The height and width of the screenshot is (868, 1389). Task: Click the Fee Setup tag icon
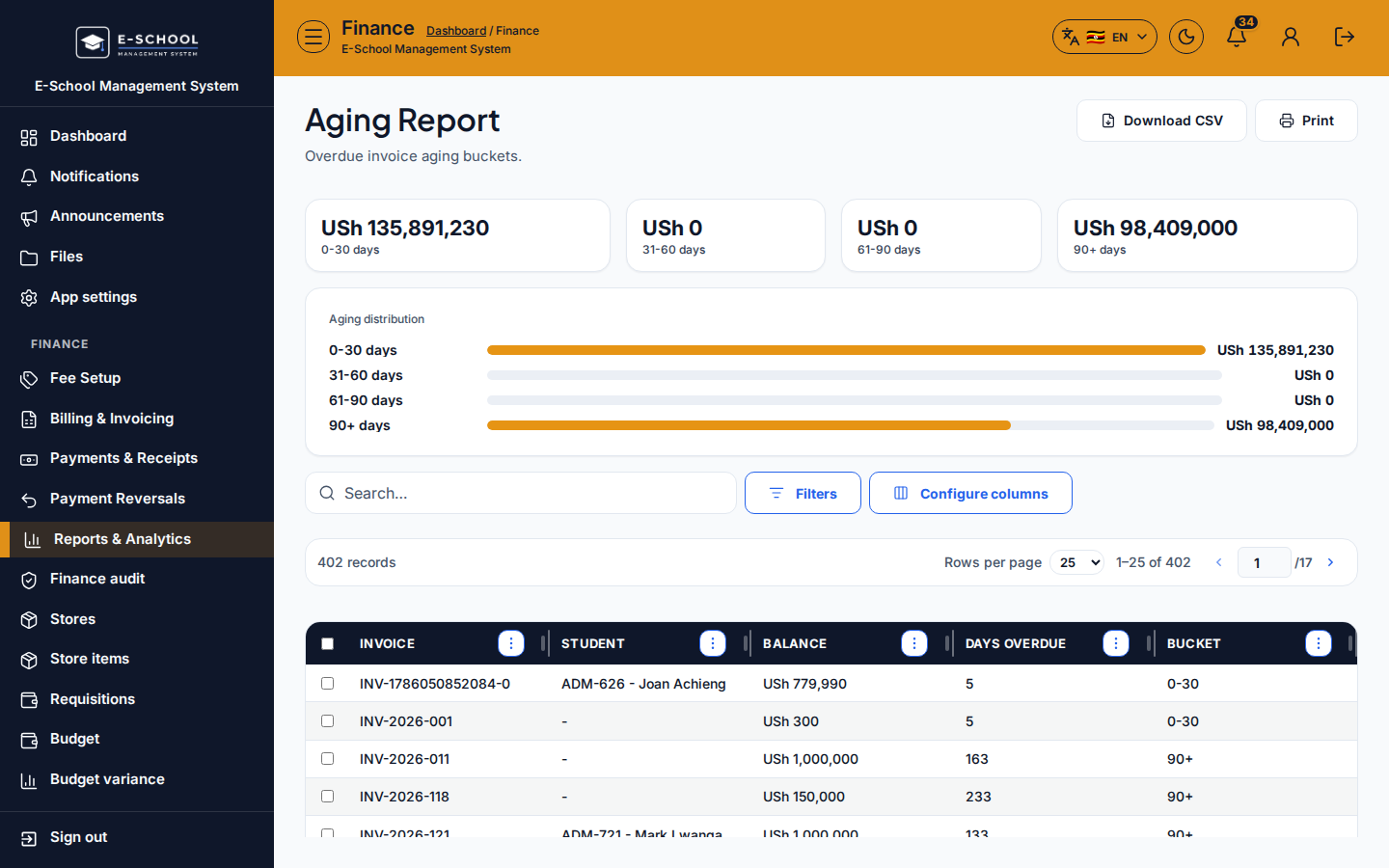[29, 379]
